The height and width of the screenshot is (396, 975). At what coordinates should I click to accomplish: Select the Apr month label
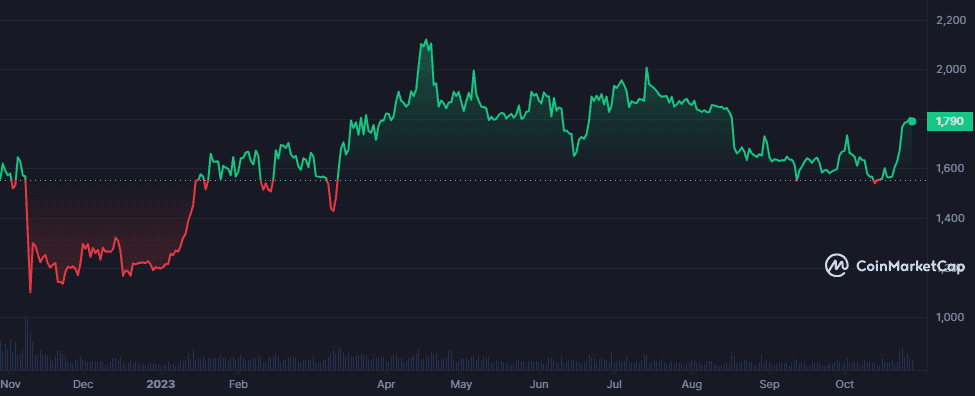click(386, 384)
